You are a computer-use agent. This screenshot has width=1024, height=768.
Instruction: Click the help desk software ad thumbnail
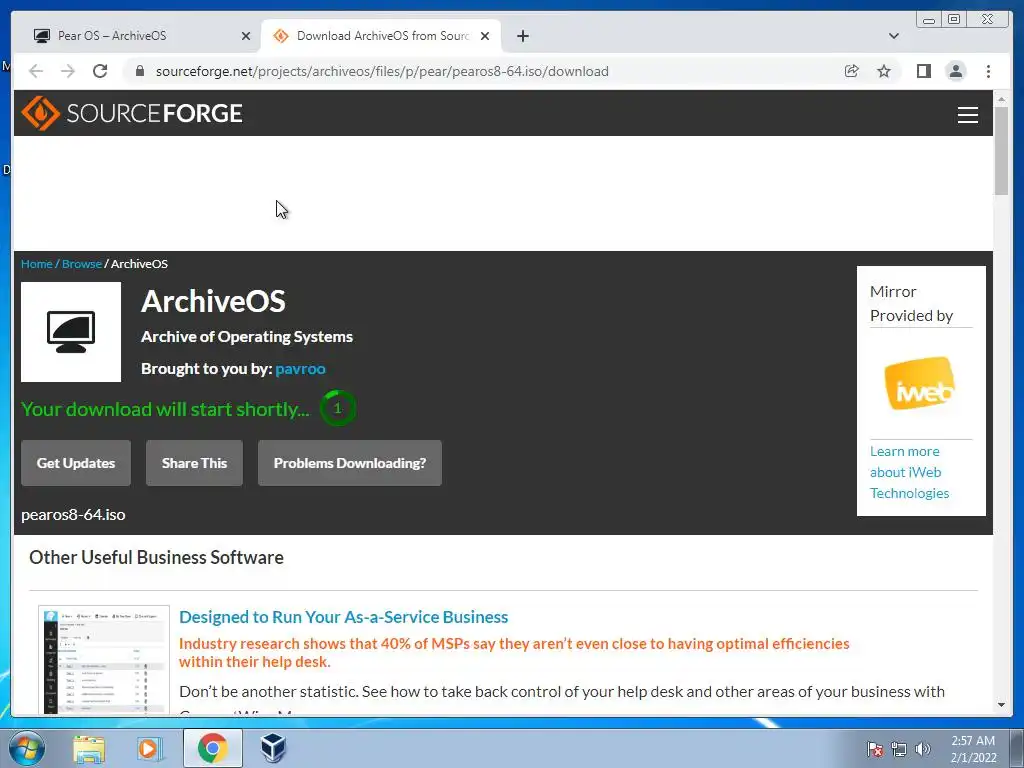pyautogui.click(x=104, y=660)
